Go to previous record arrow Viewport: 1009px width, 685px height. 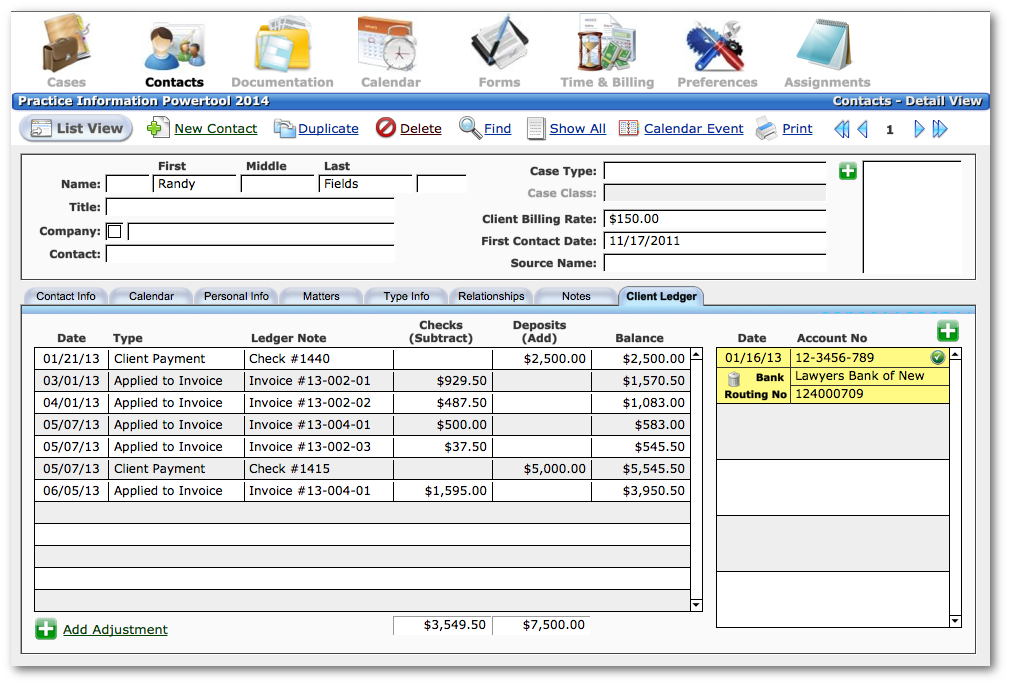tap(862, 129)
